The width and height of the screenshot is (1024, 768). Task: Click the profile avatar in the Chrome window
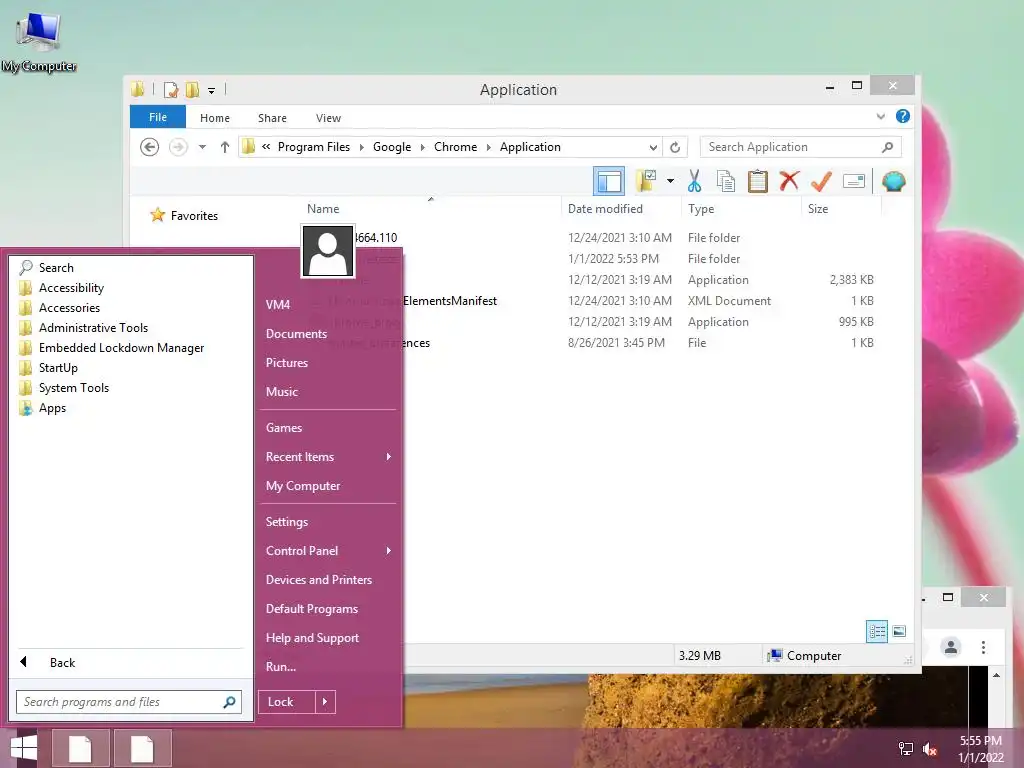[951, 647]
